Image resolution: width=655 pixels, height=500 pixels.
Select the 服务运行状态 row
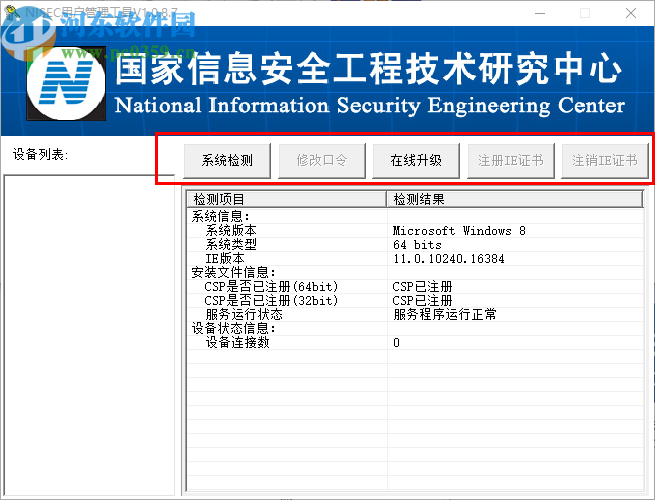pyautogui.click(x=415, y=315)
